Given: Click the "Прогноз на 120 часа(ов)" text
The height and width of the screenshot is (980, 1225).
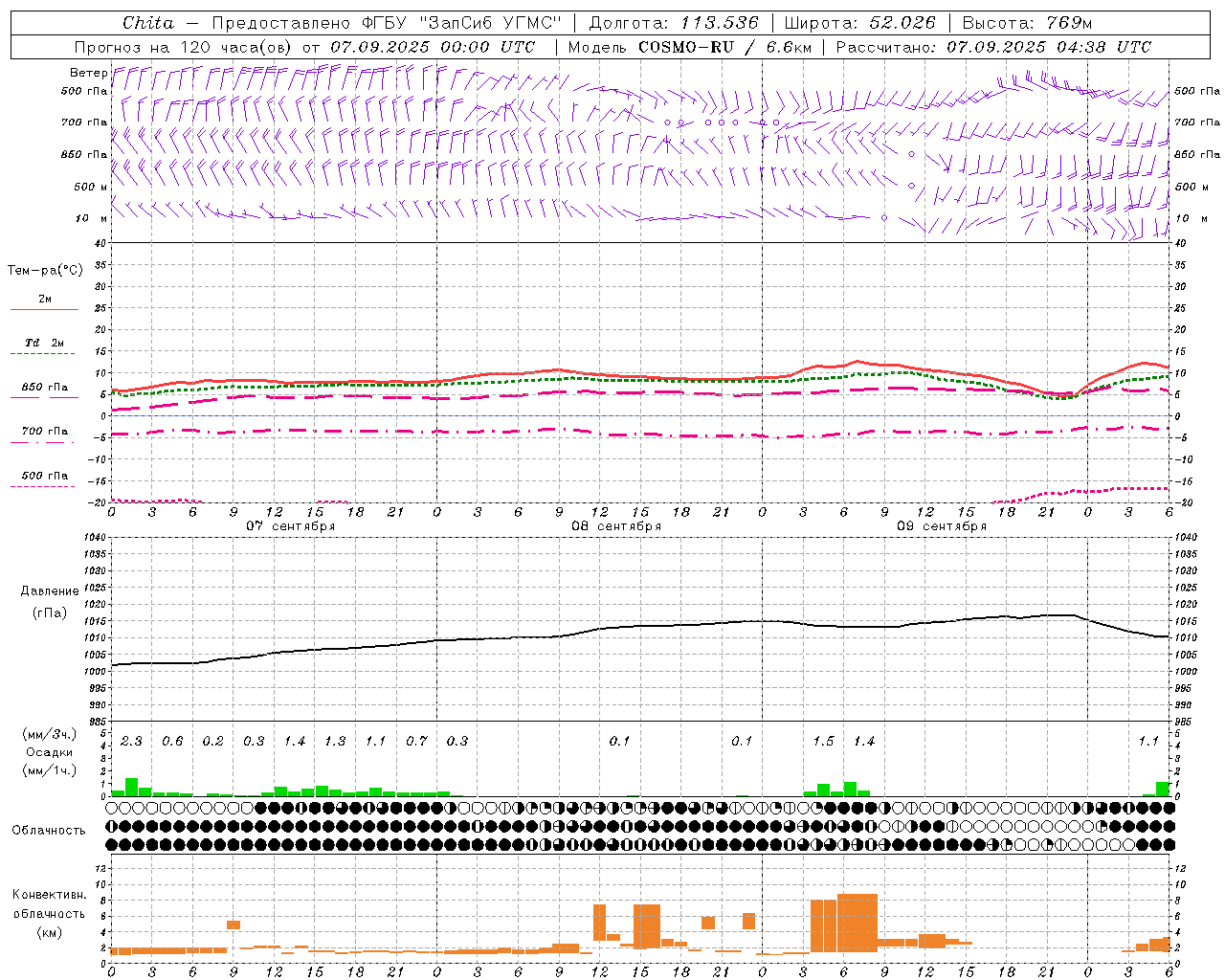Looking at the screenshot, I should point(184,47).
